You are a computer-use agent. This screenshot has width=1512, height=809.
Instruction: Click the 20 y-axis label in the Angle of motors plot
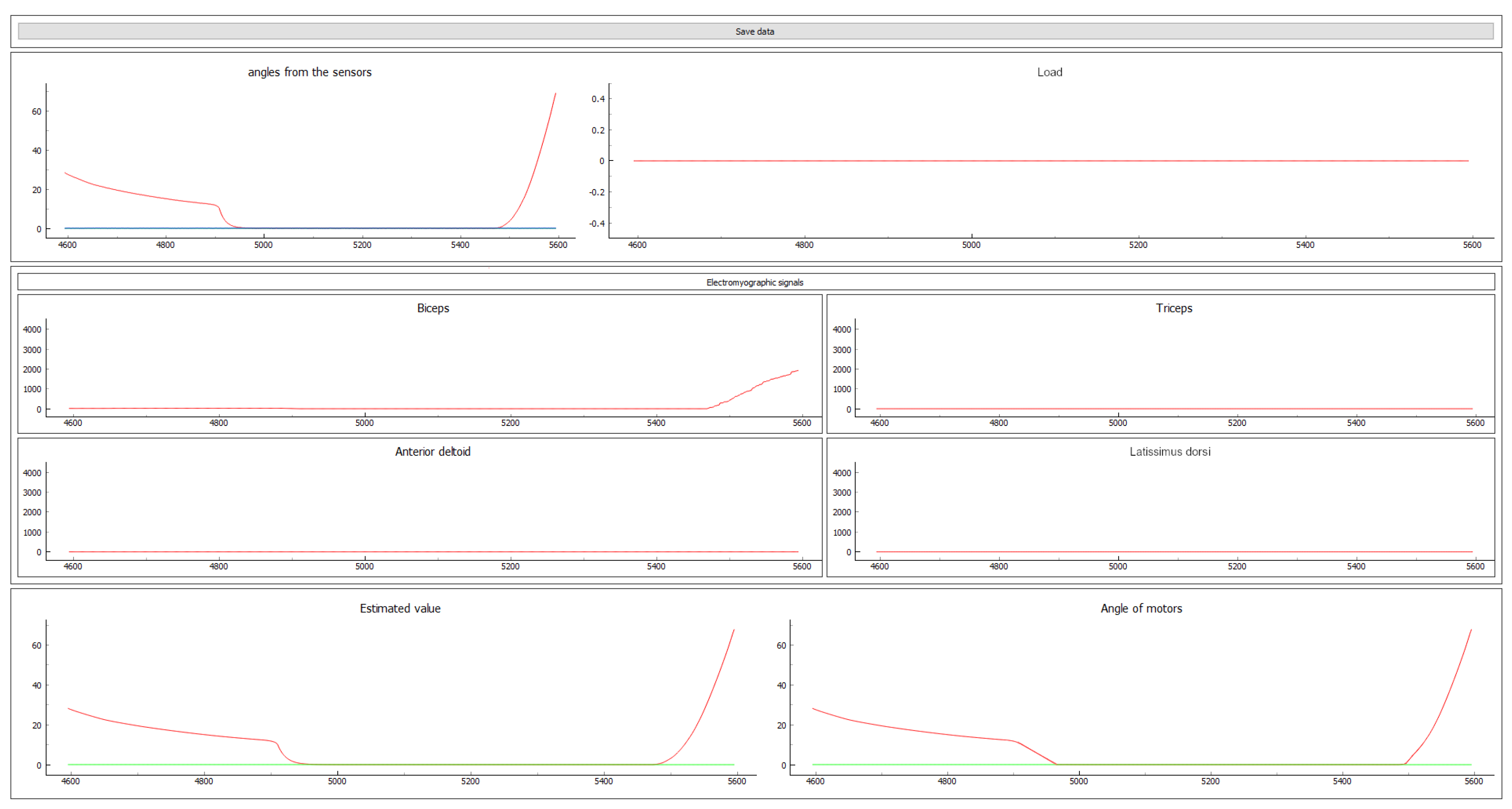pyautogui.click(x=781, y=726)
